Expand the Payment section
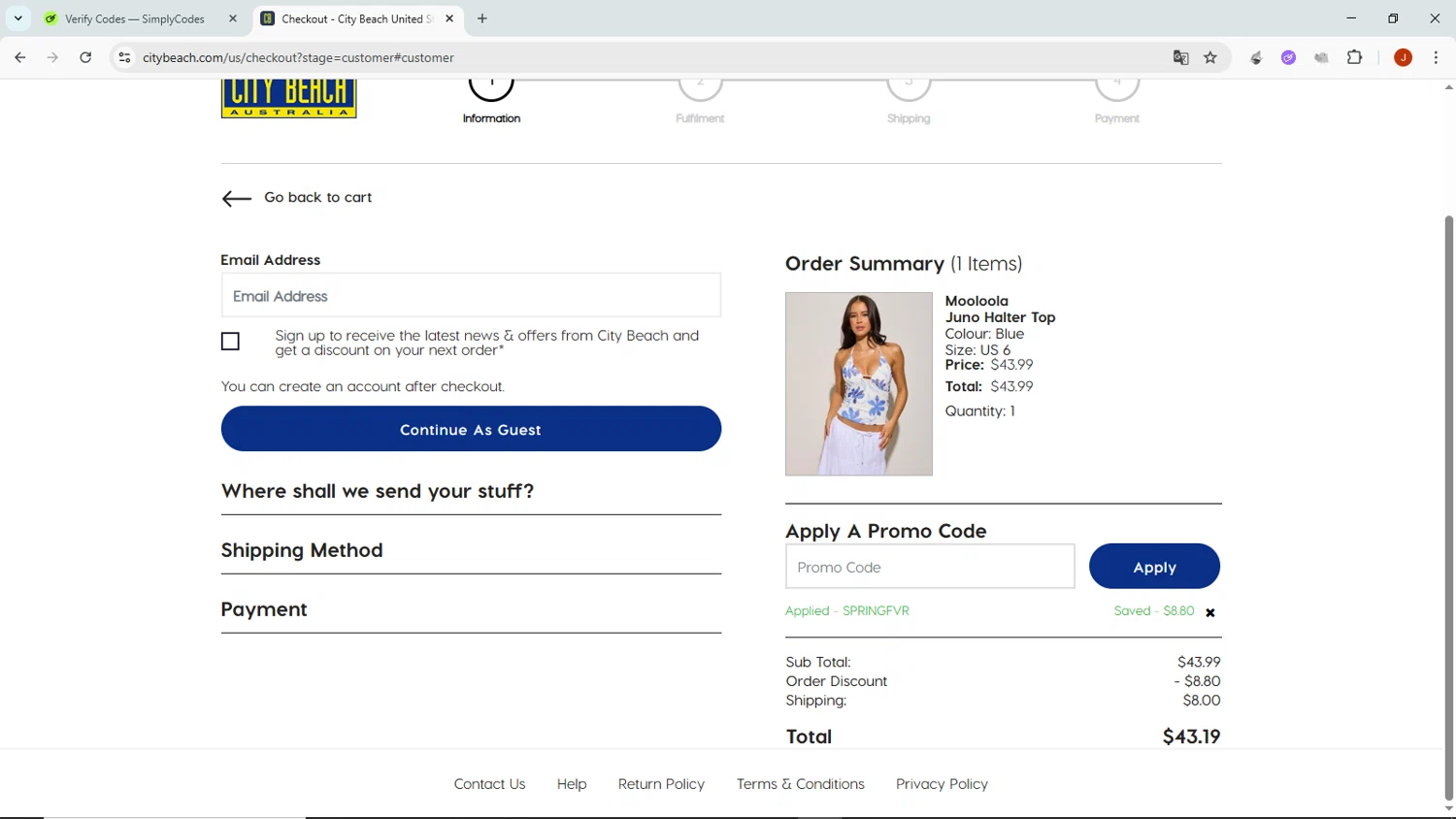 click(x=471, y=609)
